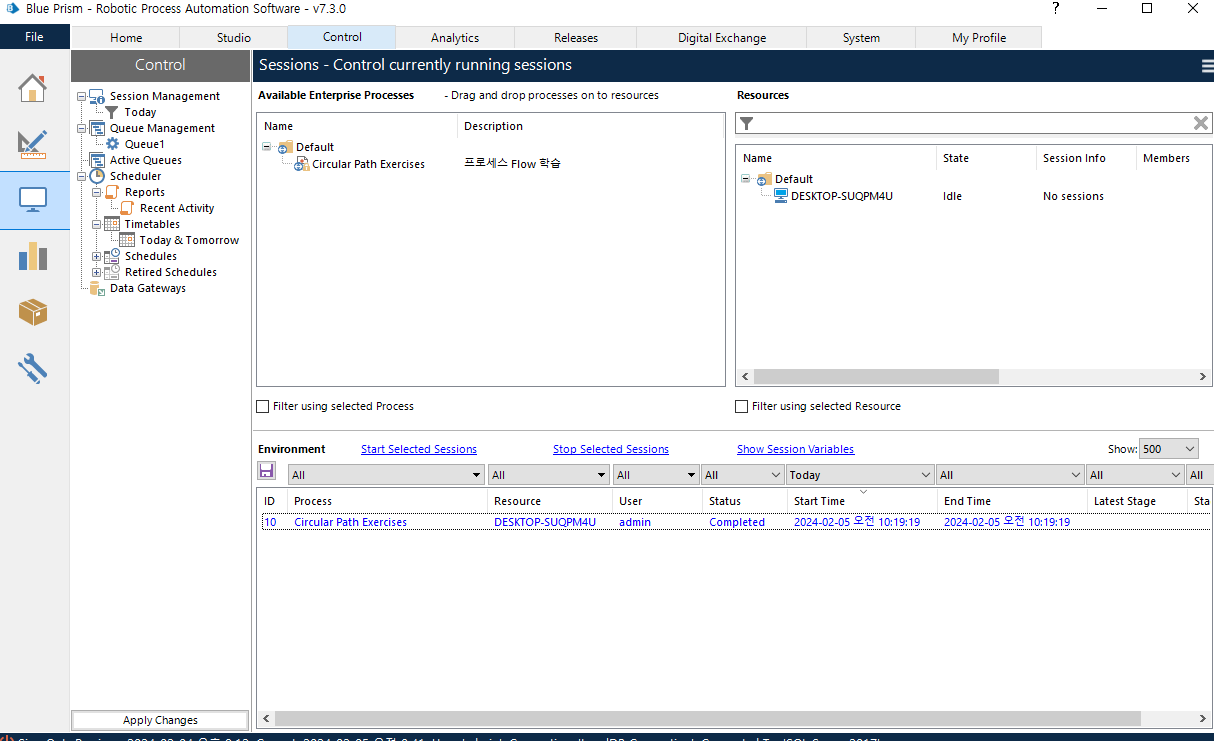Expand the Retired Schedules tree node

[x=96, y=272]
